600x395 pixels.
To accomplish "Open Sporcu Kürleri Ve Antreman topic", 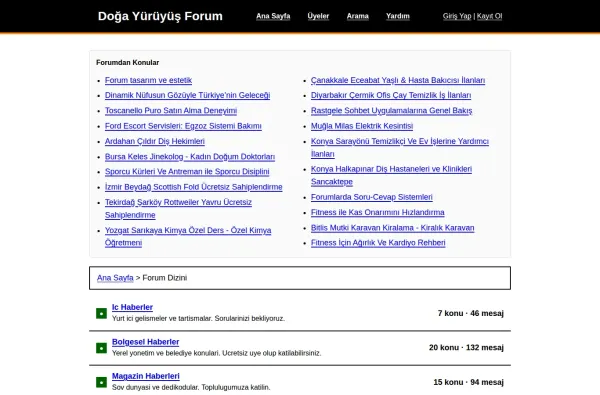I will pyautogui.click(x=187, y=171).
